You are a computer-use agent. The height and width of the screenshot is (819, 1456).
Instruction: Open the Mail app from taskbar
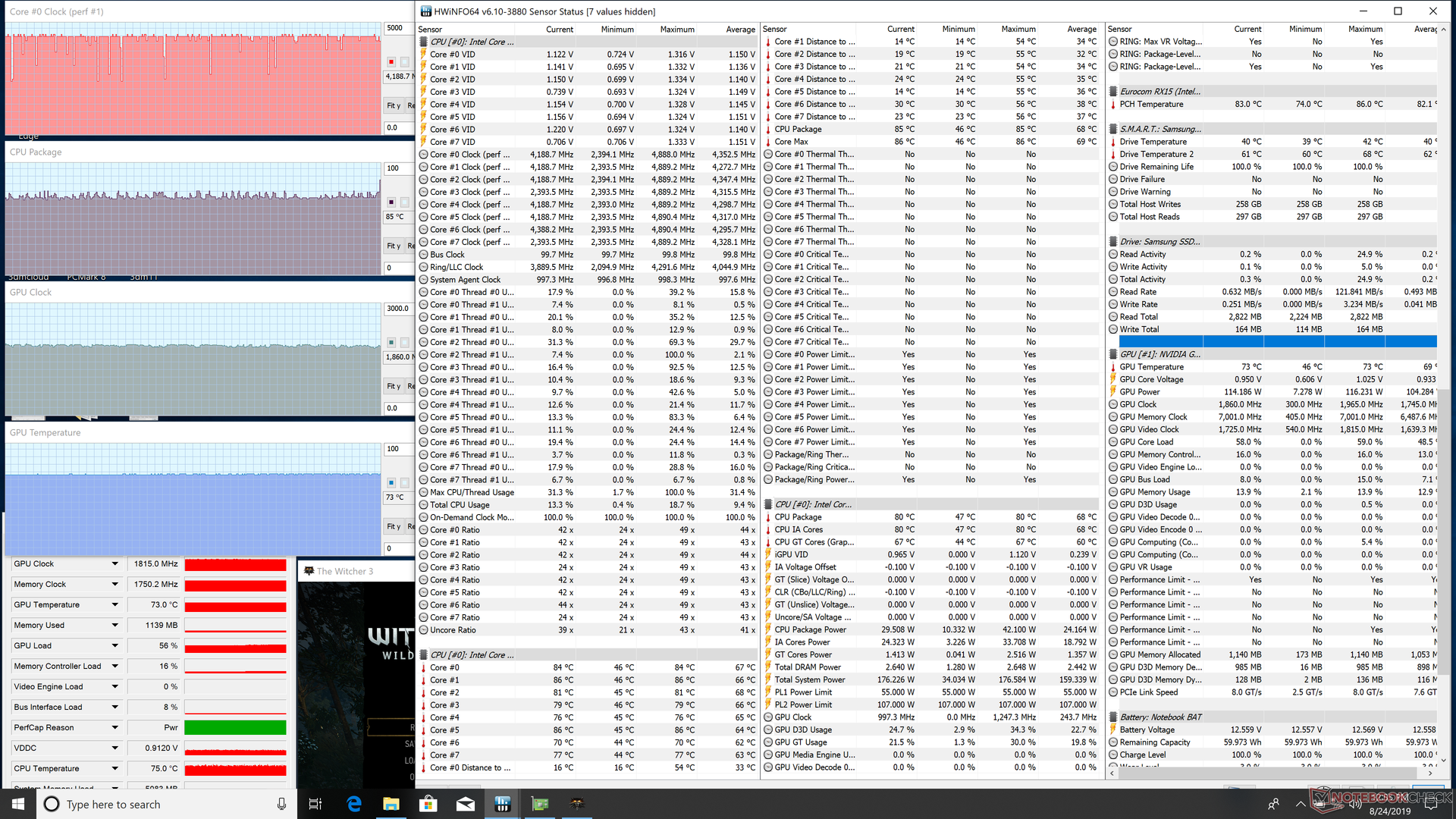465,804
